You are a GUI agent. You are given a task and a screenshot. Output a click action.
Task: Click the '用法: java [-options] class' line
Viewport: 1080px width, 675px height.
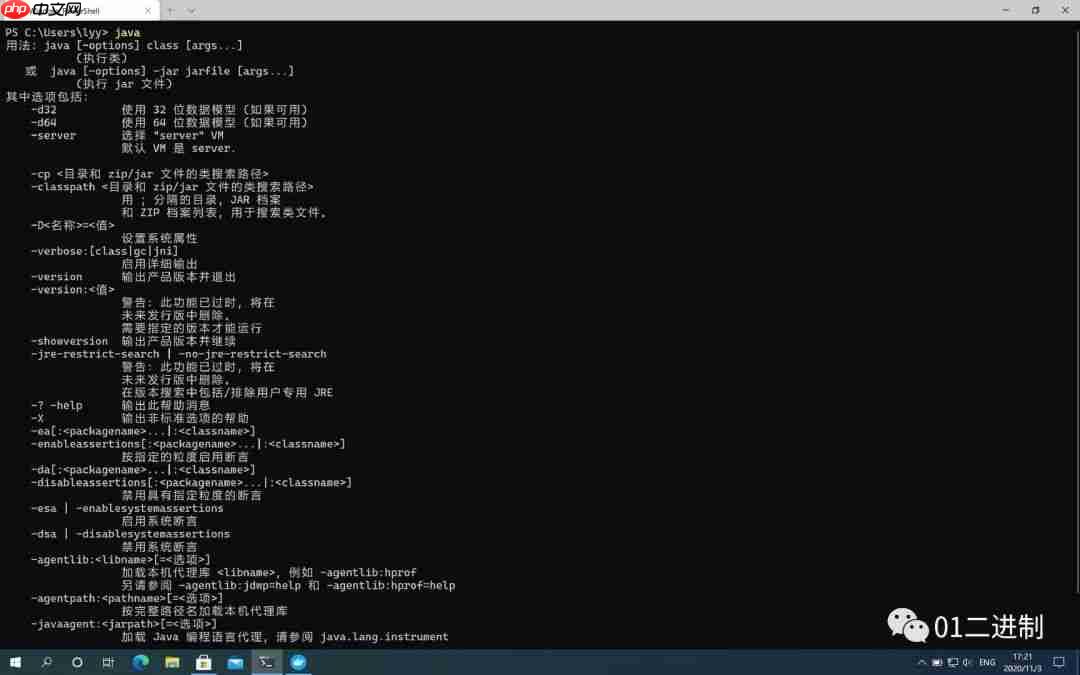(x=124, y=45)
